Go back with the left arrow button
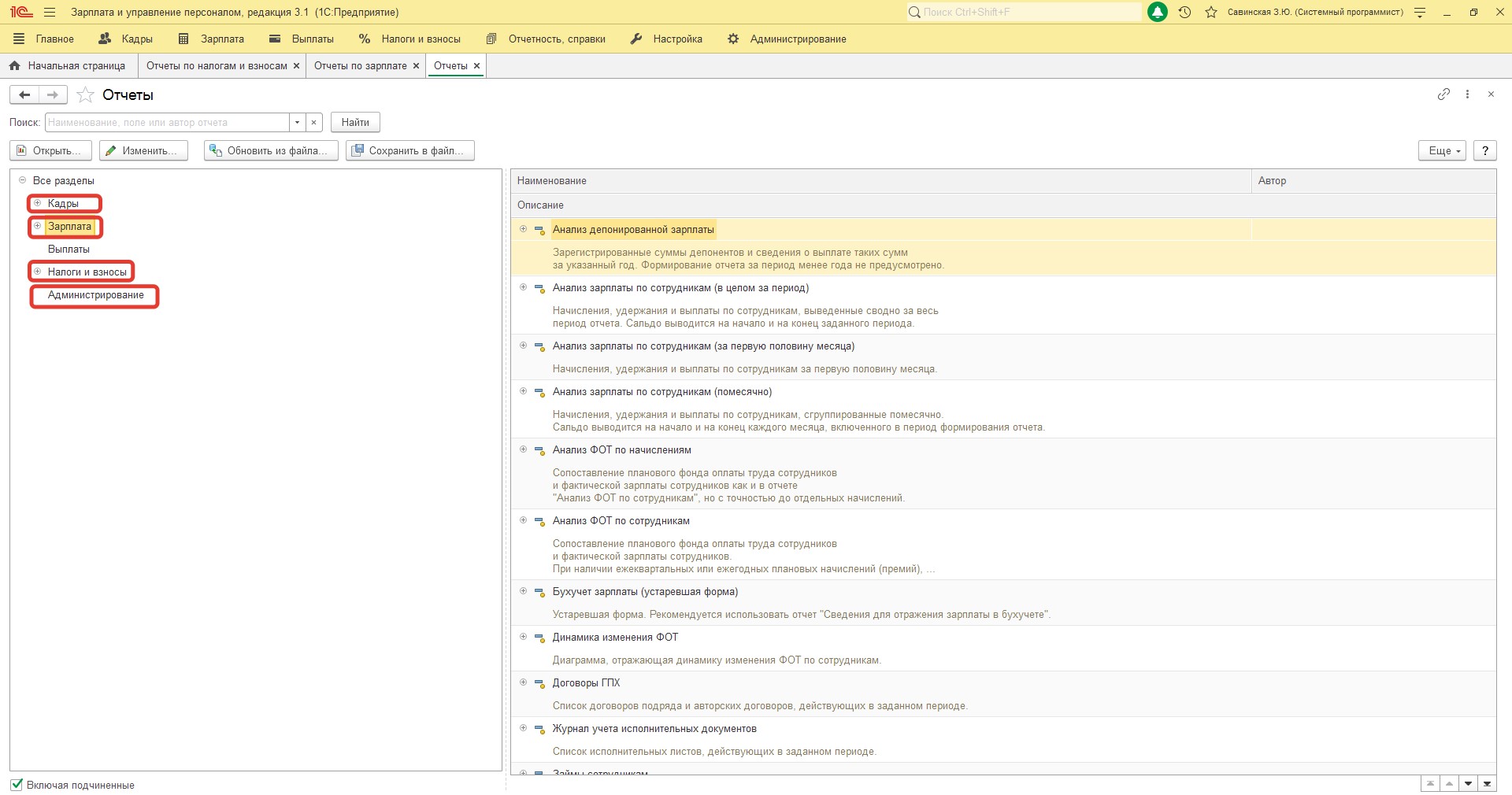 click(24, 94)
